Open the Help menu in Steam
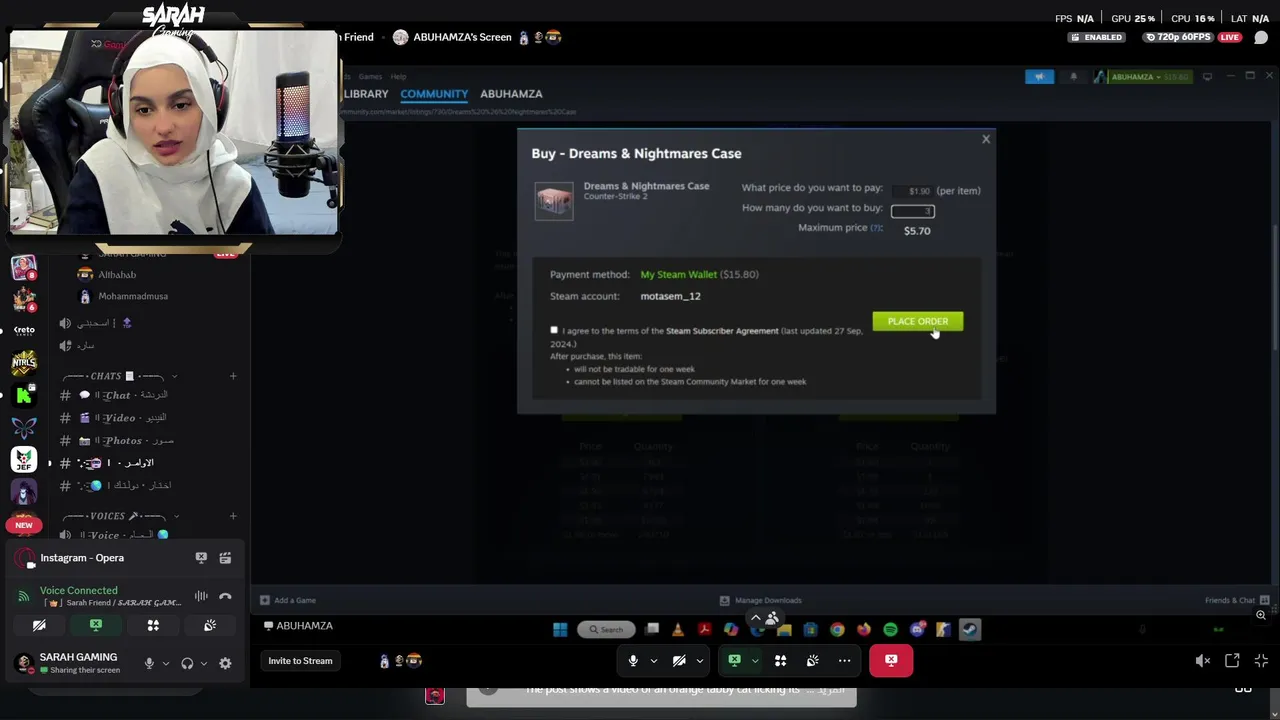The width and height of the screenshot is (1280, 720). (398, 76)
